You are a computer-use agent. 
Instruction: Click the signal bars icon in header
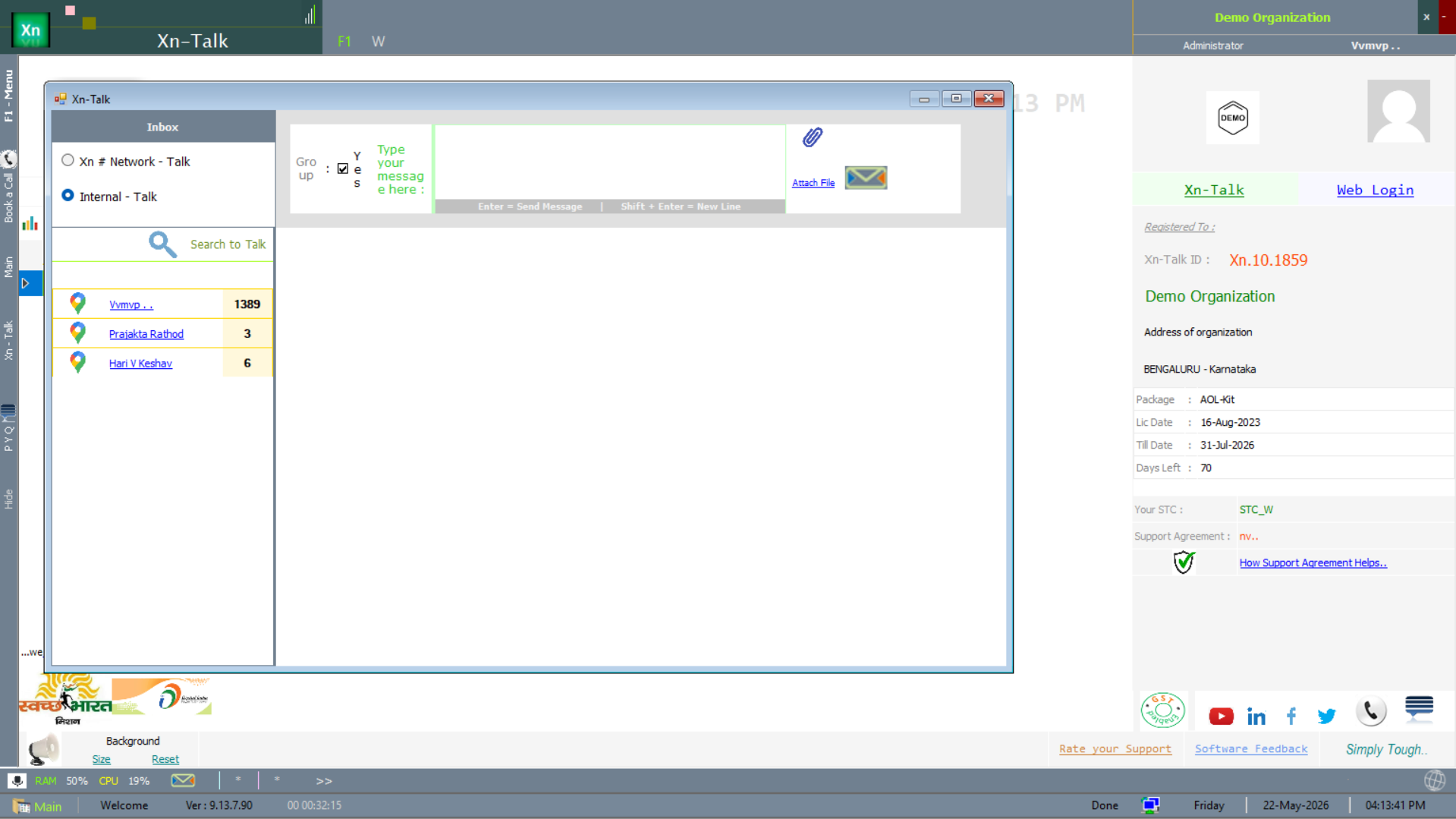(310, 15)
